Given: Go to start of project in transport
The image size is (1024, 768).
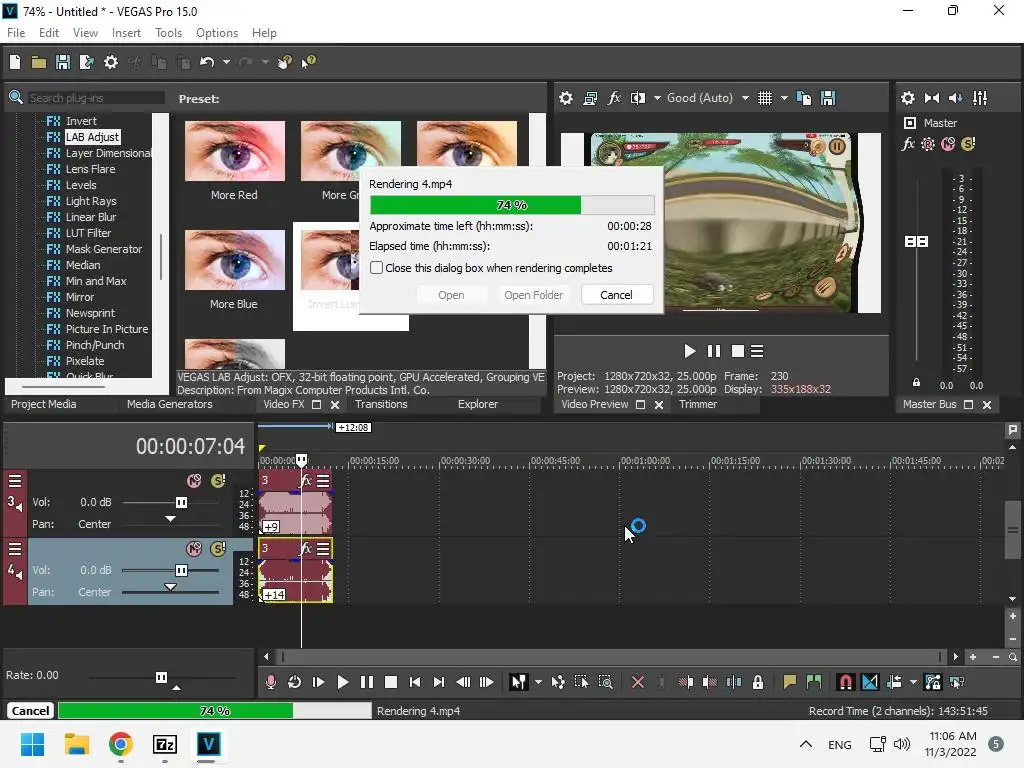Looking at the screenshot, I should [x=415, y=682].
